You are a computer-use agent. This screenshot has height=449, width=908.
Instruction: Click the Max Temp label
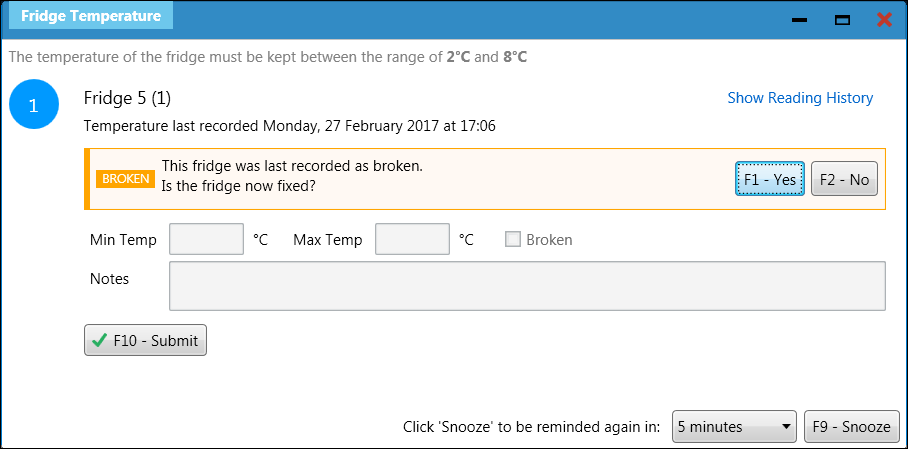328,240
